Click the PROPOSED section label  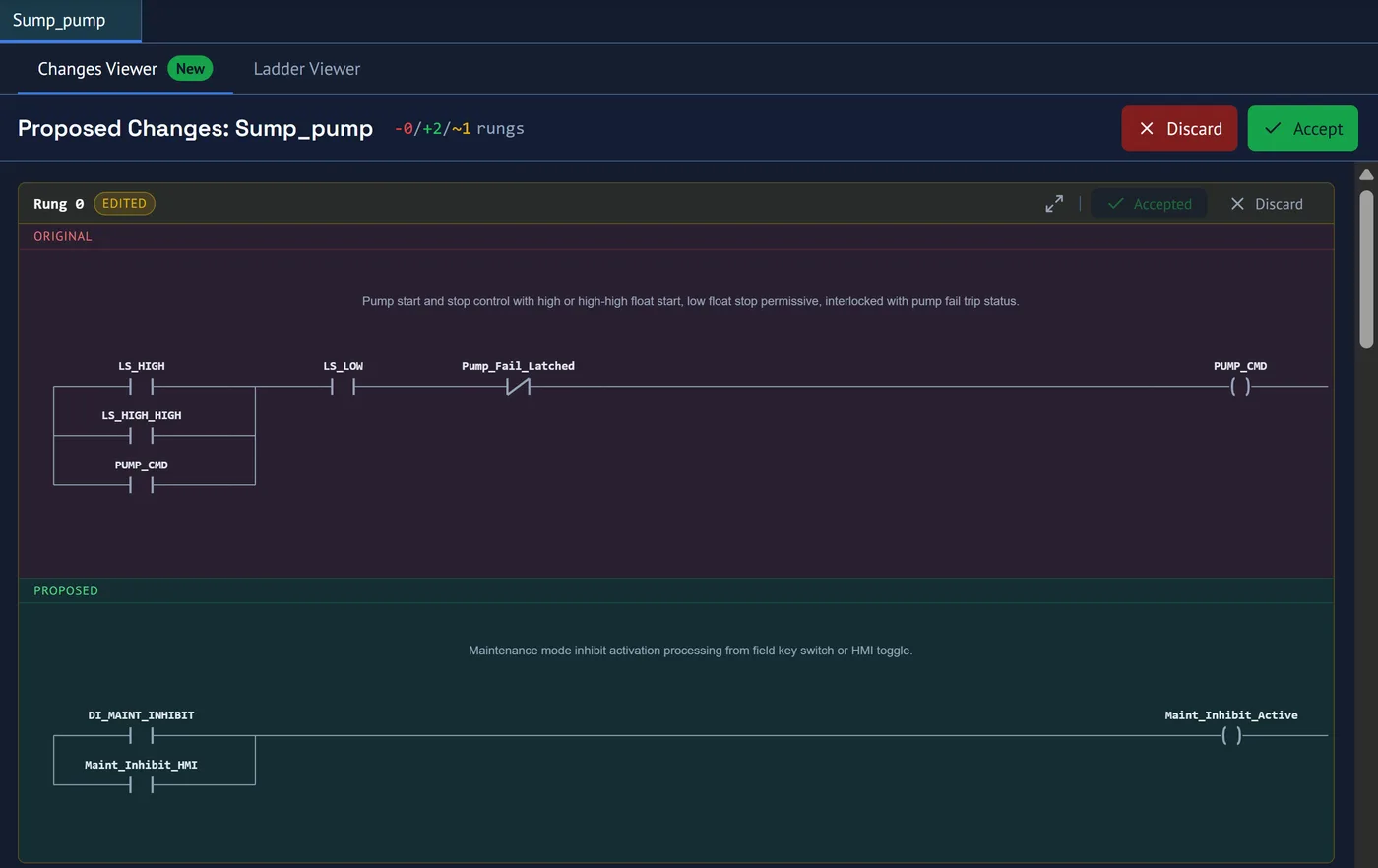66,590
